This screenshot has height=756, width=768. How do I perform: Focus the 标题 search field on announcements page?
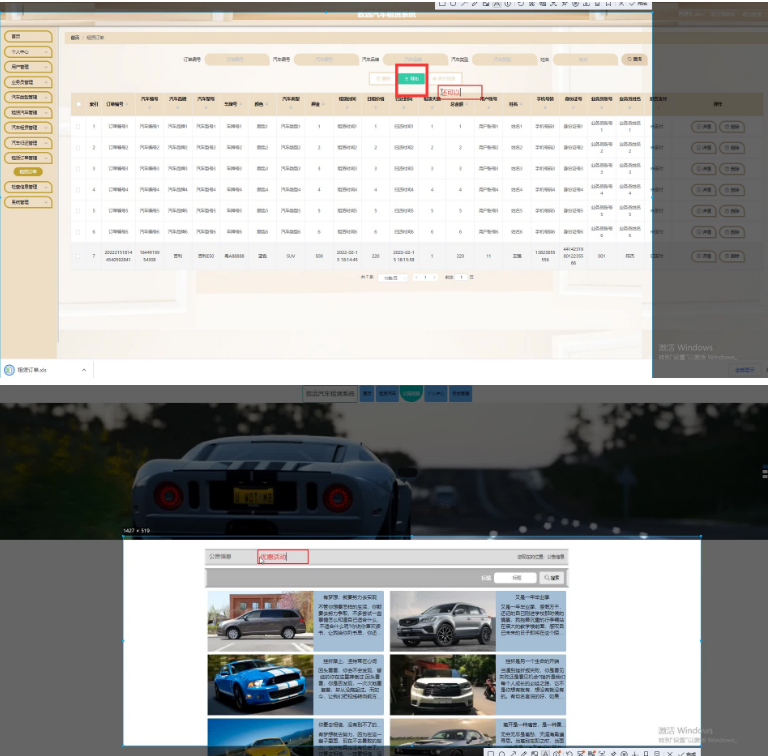click(515, 578)
